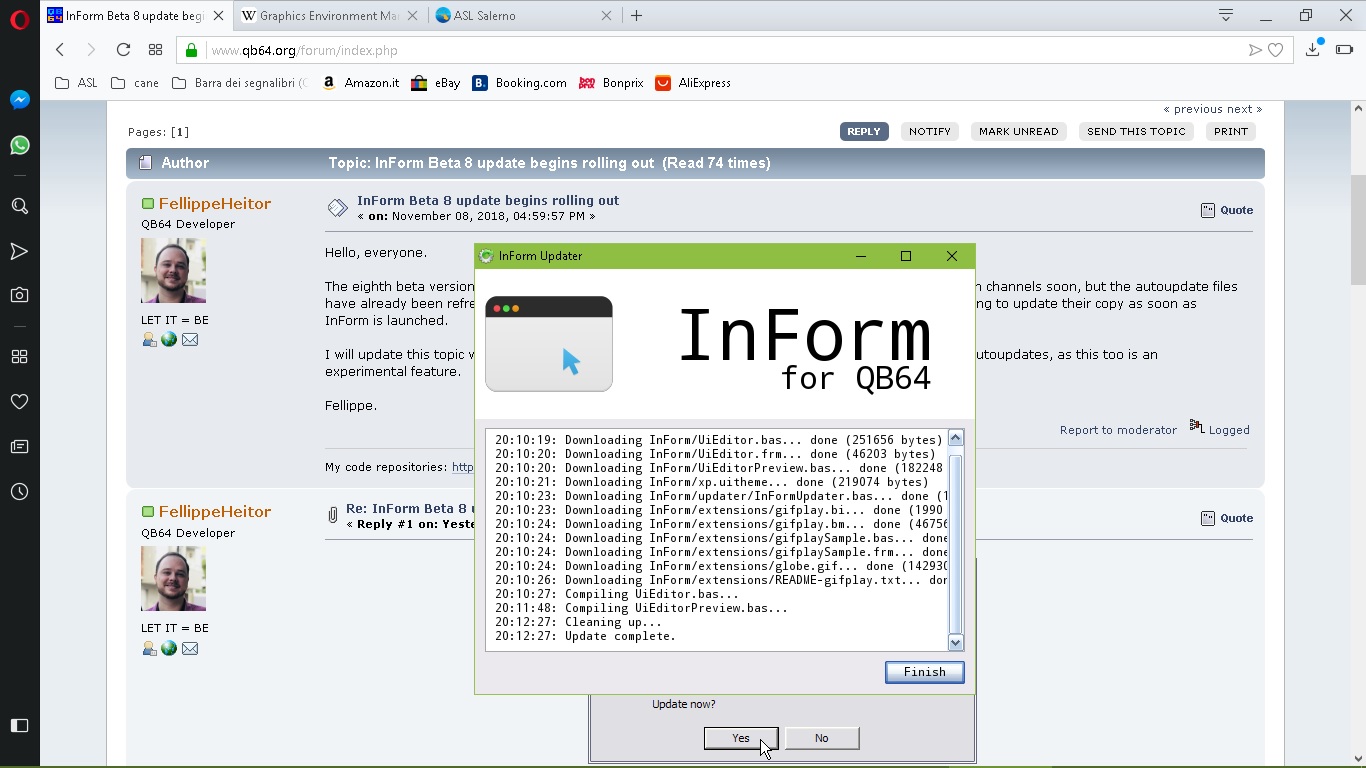Open history clock icon in sidebar
The width and height of the screenshot is (1366, 768).
[x=19, y=492]
